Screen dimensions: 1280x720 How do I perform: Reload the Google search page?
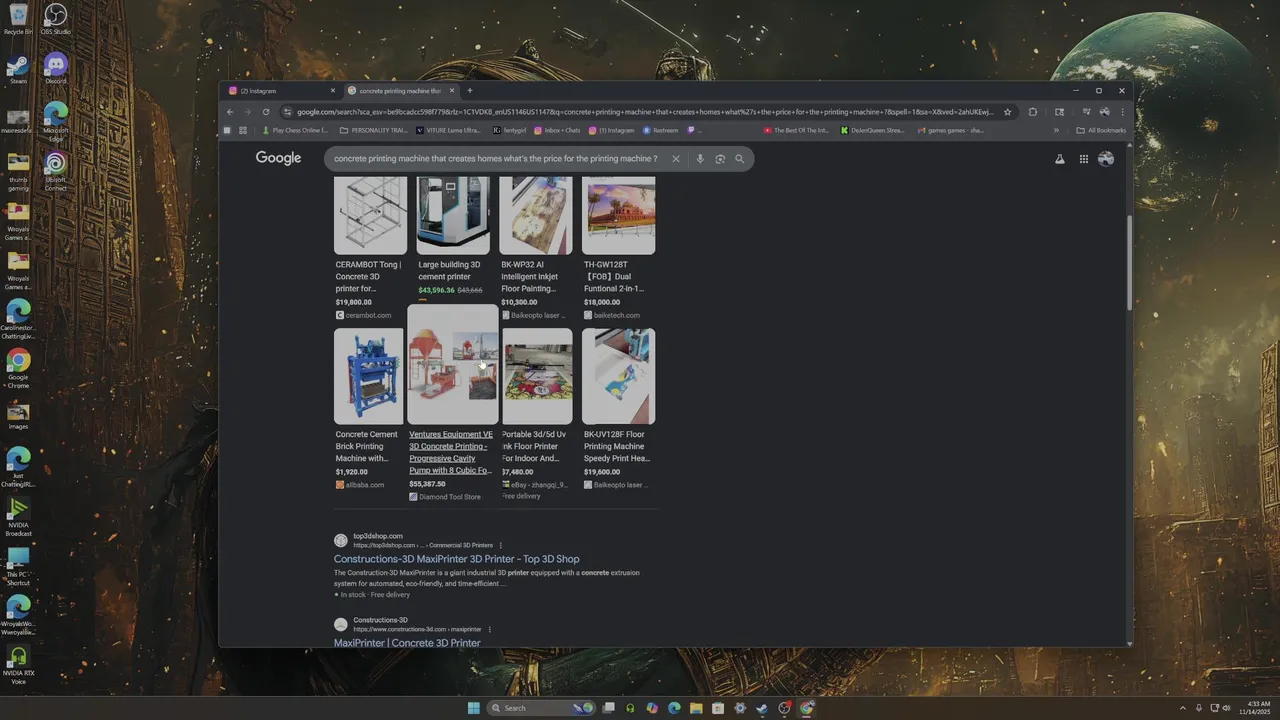(x=266, y=112)
